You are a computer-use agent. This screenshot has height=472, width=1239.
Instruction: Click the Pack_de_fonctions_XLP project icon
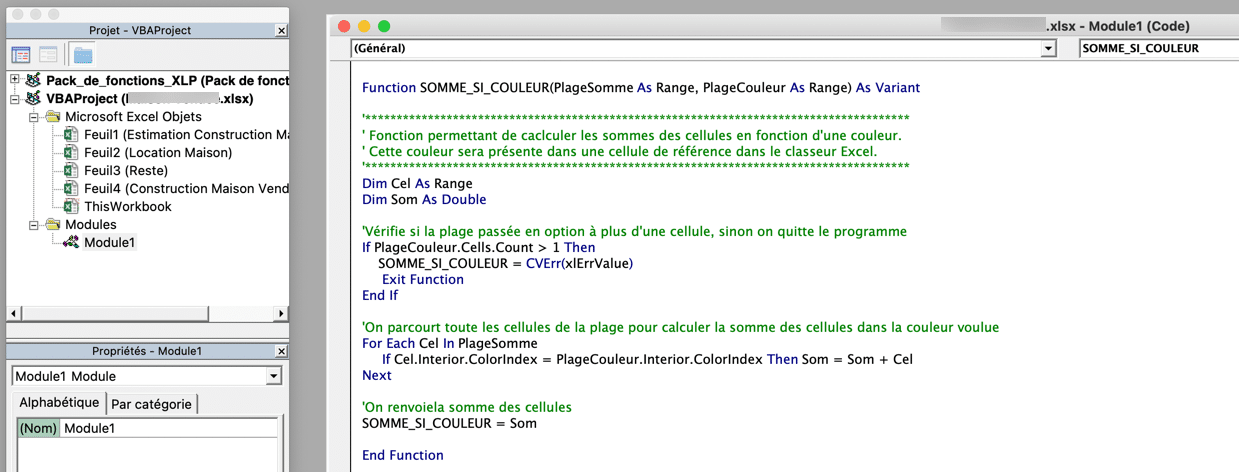(34, 80)
